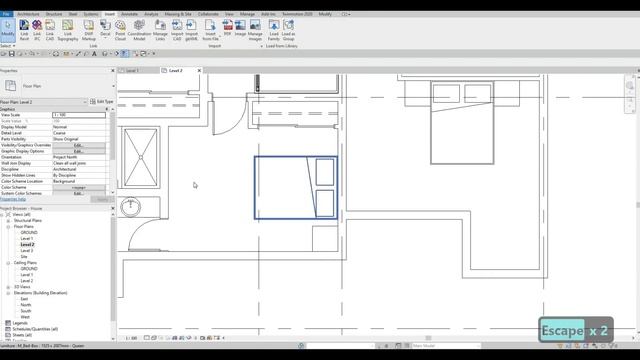Image resolution: width=640 pixels, height=360 pixels.
Task: Click the Legends icon in Project Browser
Action: [x=8, y=323]
